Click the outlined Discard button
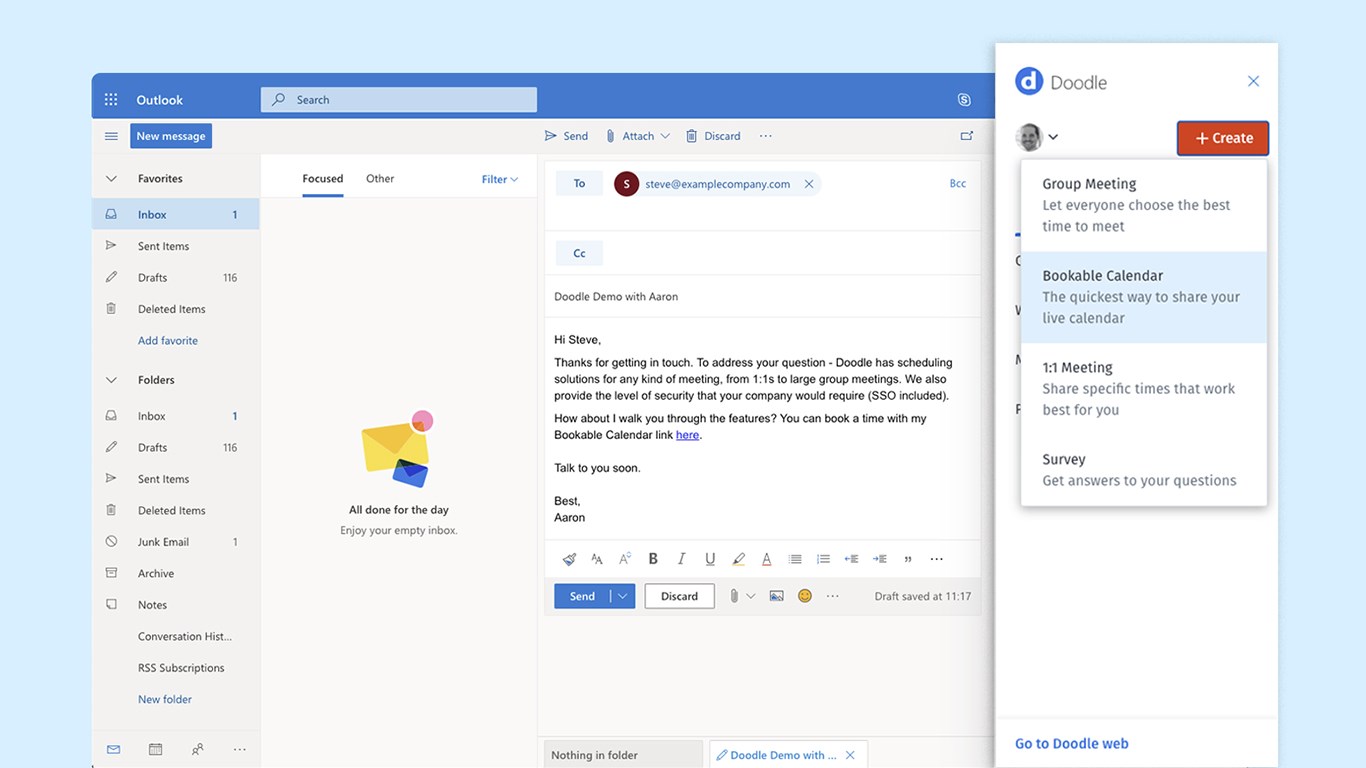 click(679, 596)
